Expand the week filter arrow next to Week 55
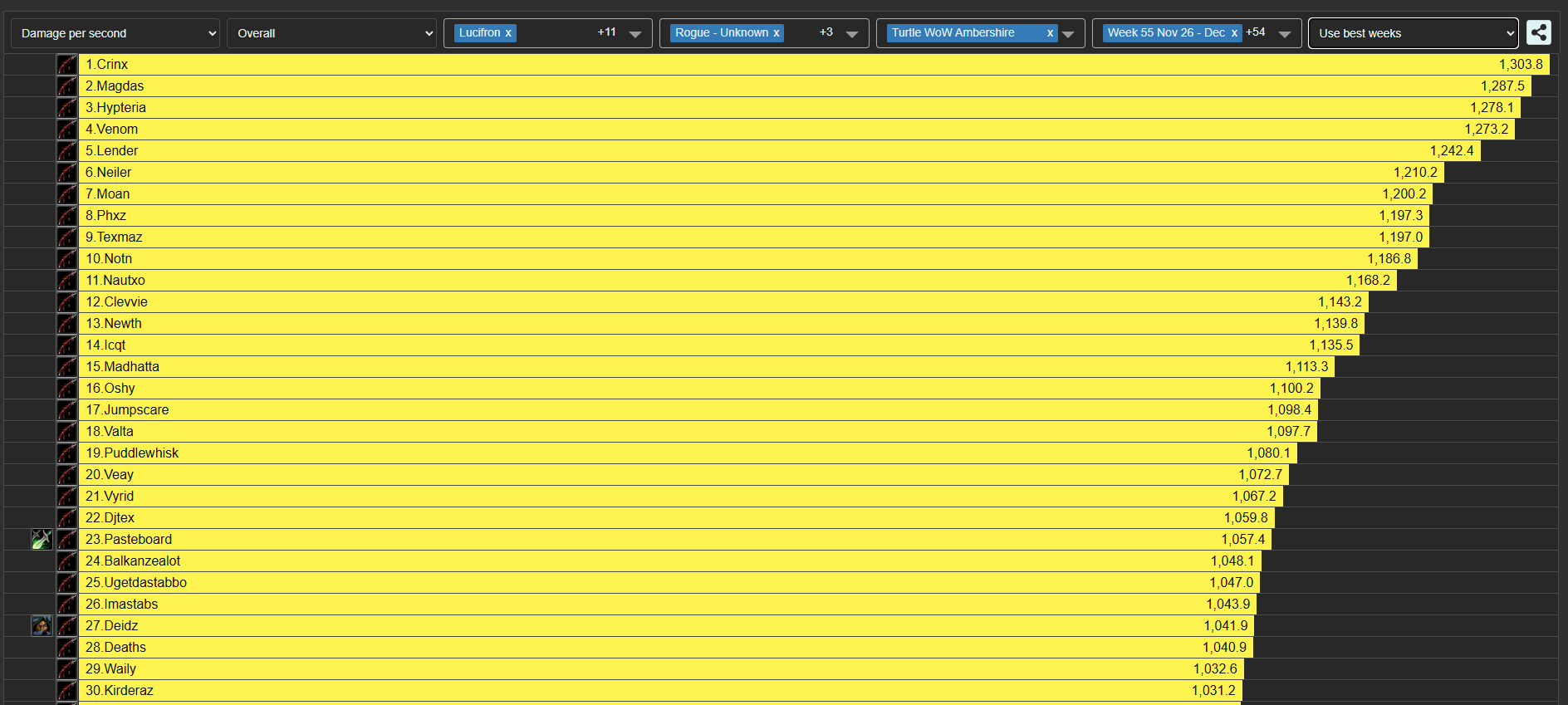1568x705 pixels. pos(1285,34)
